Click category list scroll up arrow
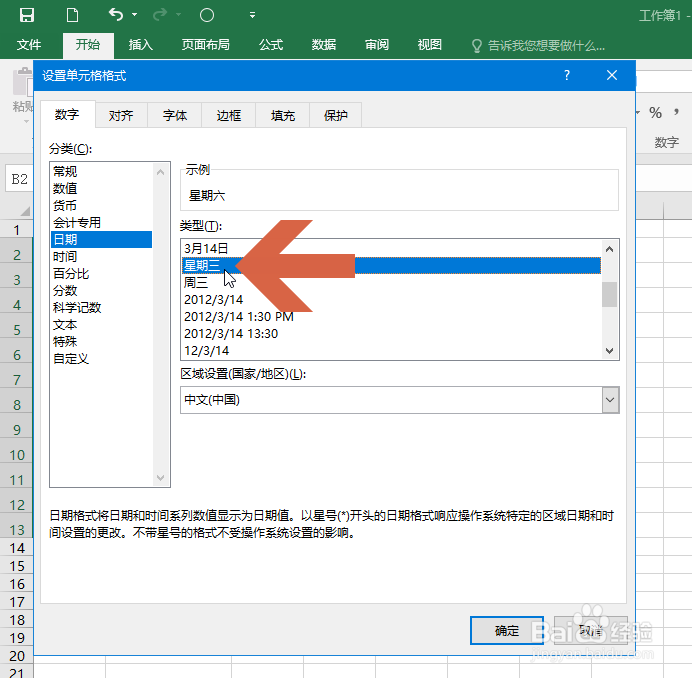Image resolution: width=692 pixels, height=678 pixels. click(161, 172)
